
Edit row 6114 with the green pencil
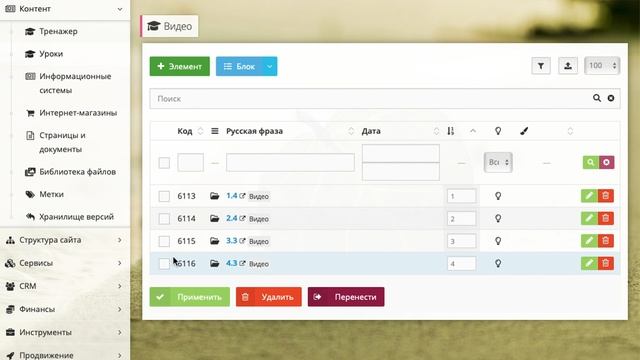(x=589, y=218)
